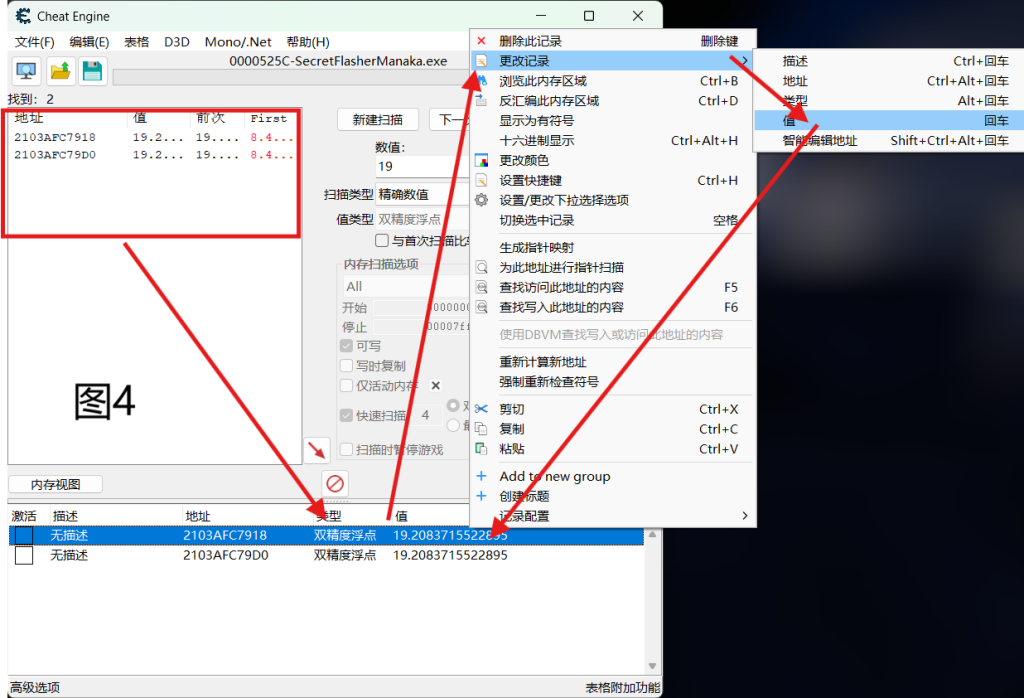This screenshot has width=1024, height=698.
Task: Open the 文件(F) menu
Action: (x=35, y=42)
